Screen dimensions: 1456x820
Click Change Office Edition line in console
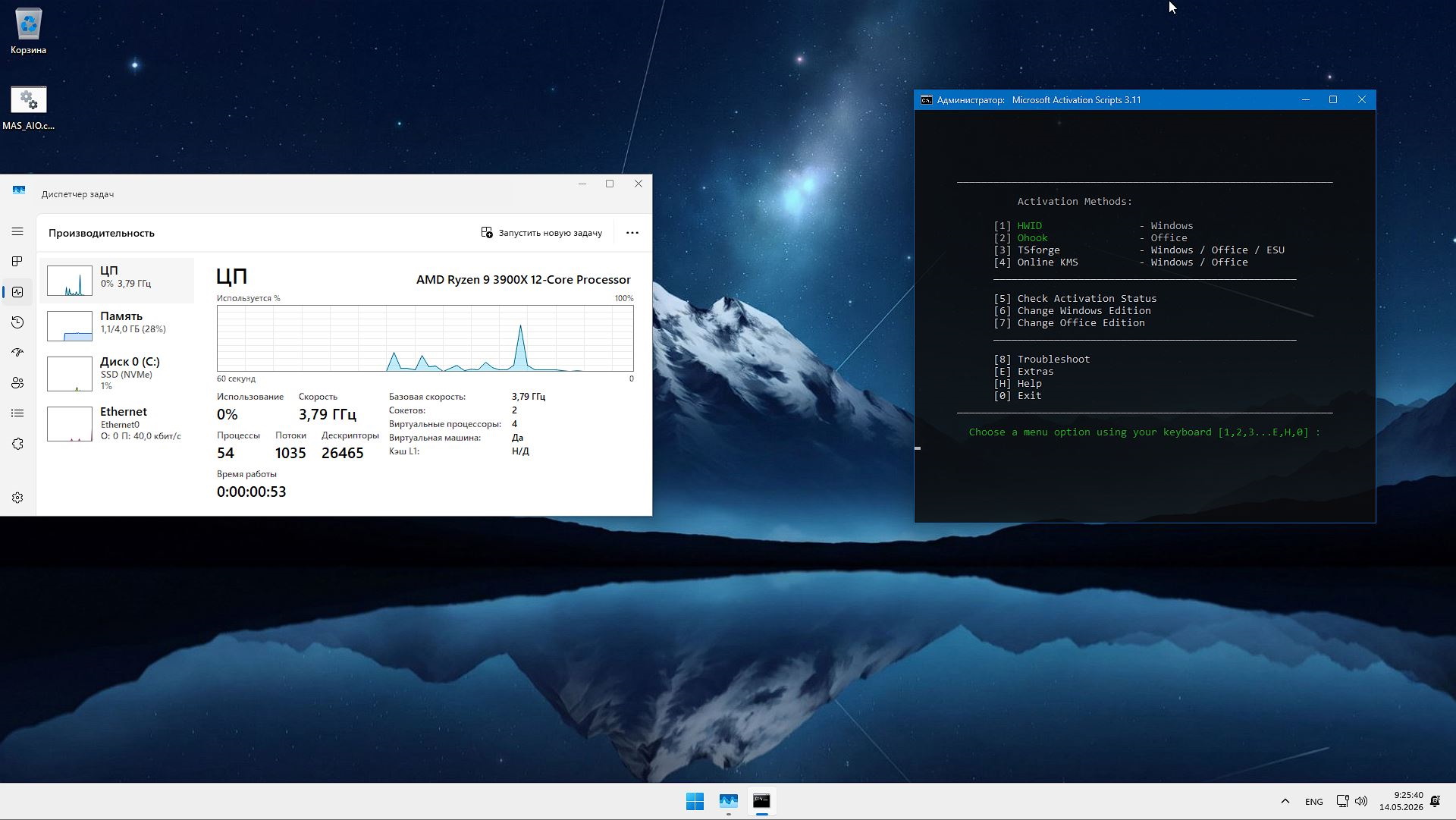(x=1068, y=323)
